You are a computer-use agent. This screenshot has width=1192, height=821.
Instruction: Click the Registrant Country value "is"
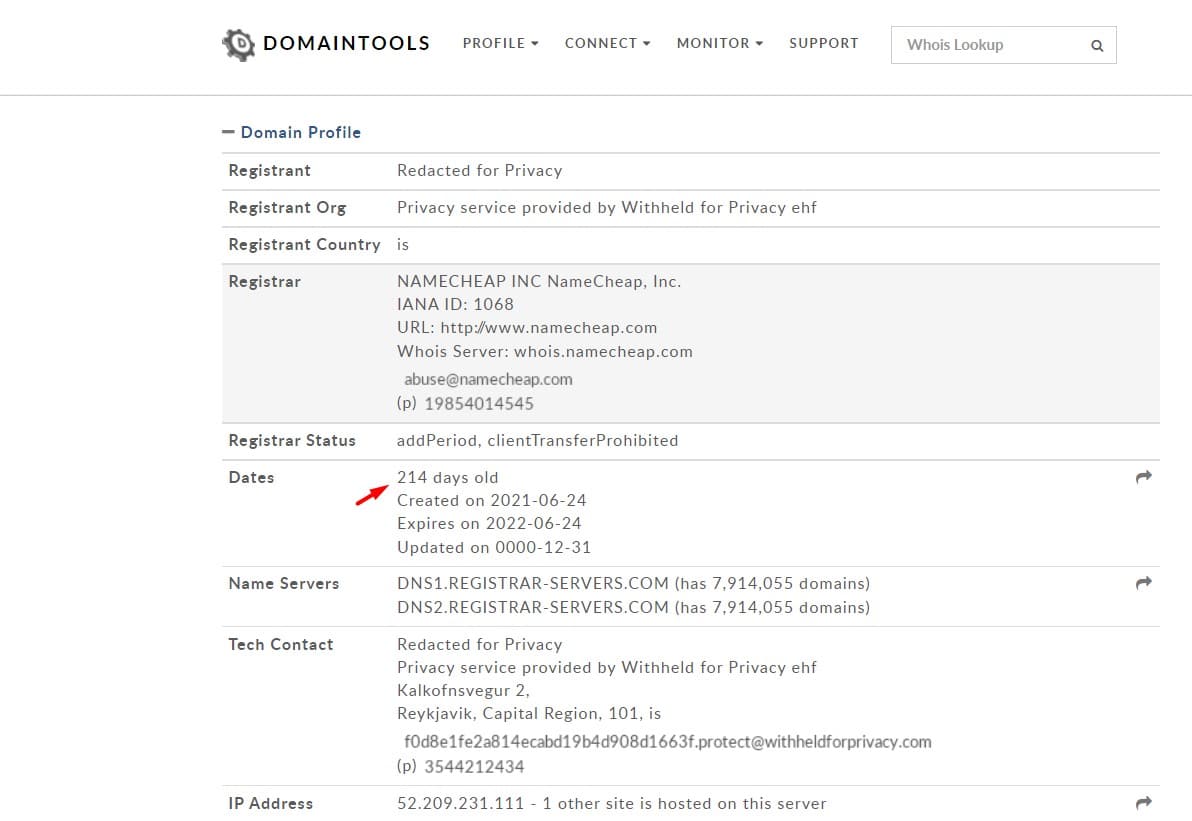coord(403,245)
